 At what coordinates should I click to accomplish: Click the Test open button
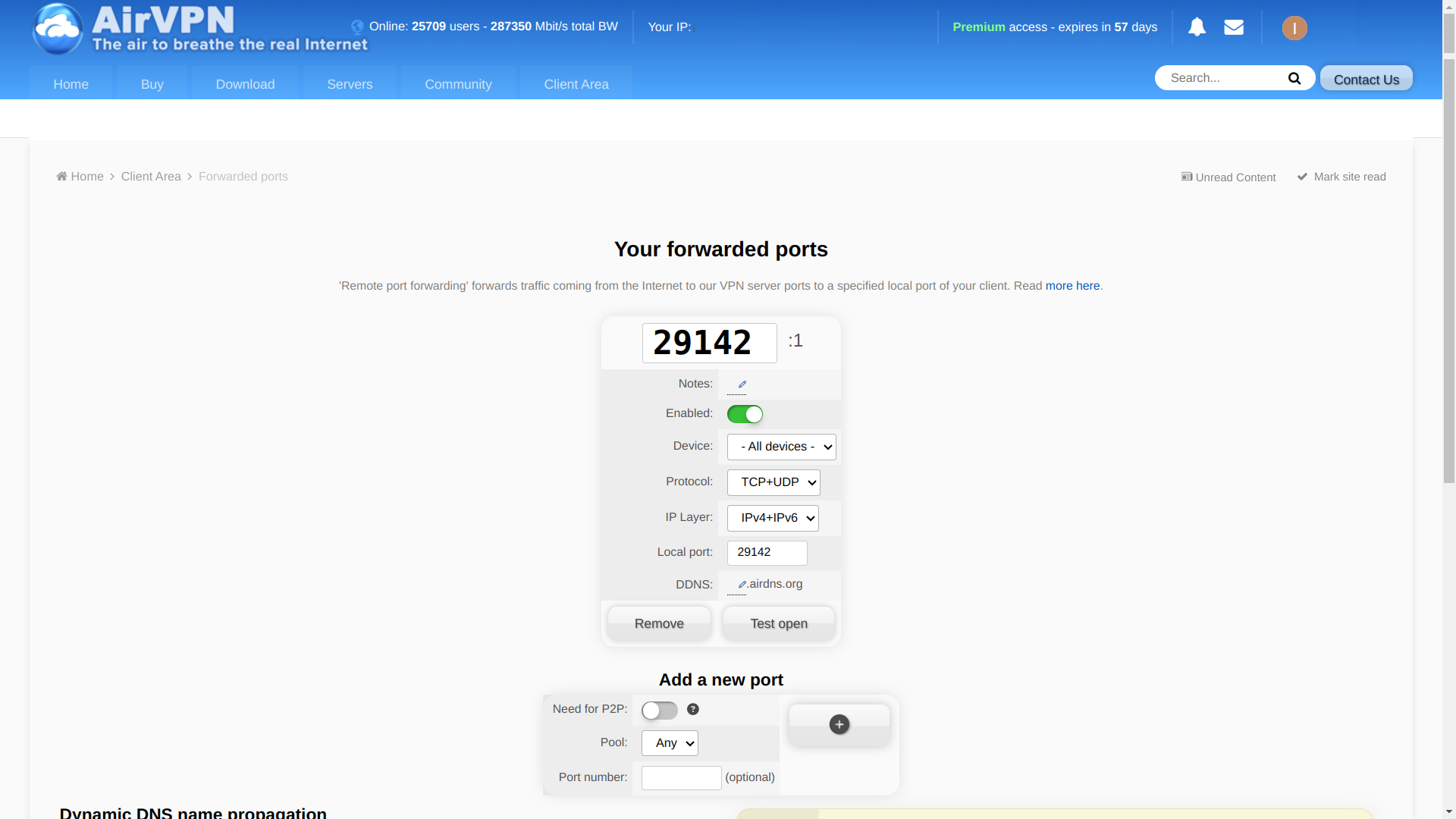tap(779, 623)
